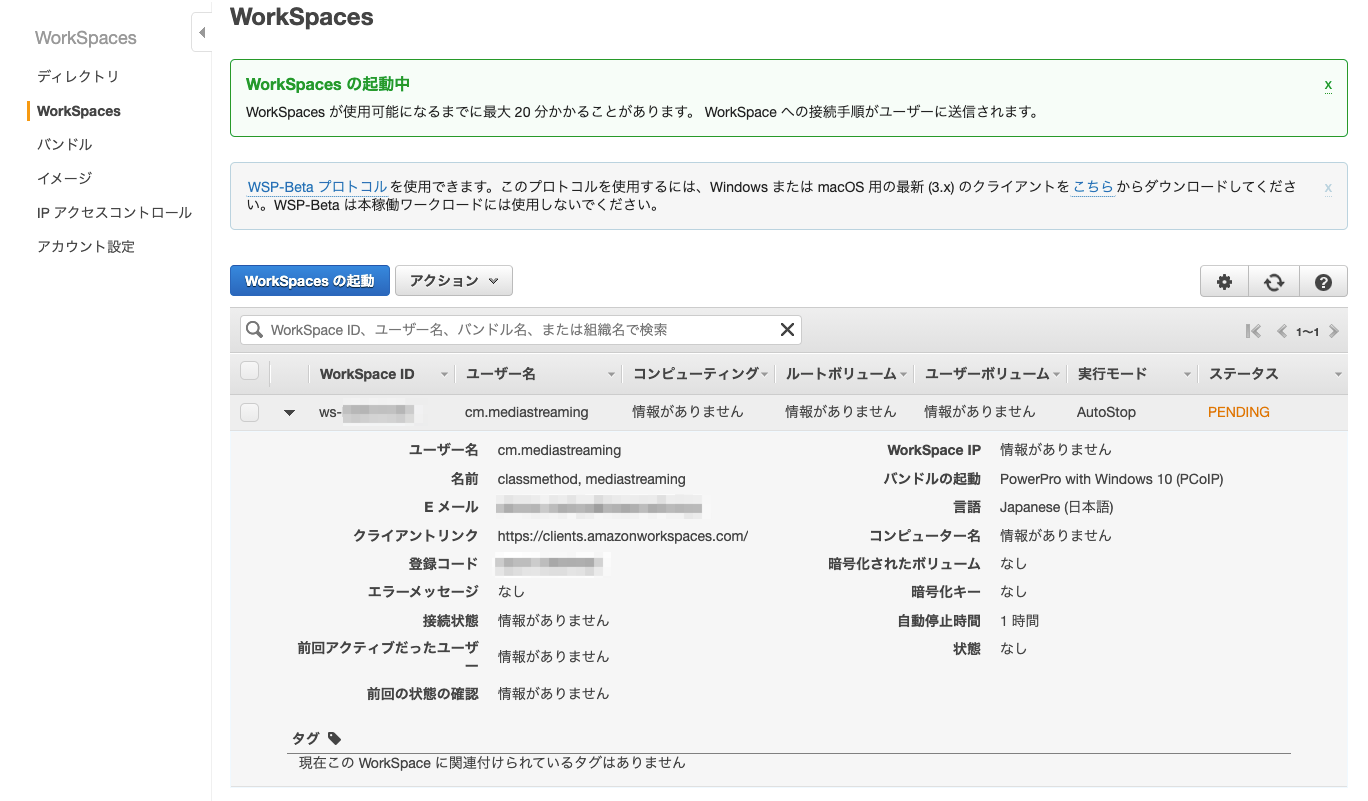Open IP アクセスコントロール in sidebar
The width and height of the screenshot is (1368, 801).
click(114, 212)
